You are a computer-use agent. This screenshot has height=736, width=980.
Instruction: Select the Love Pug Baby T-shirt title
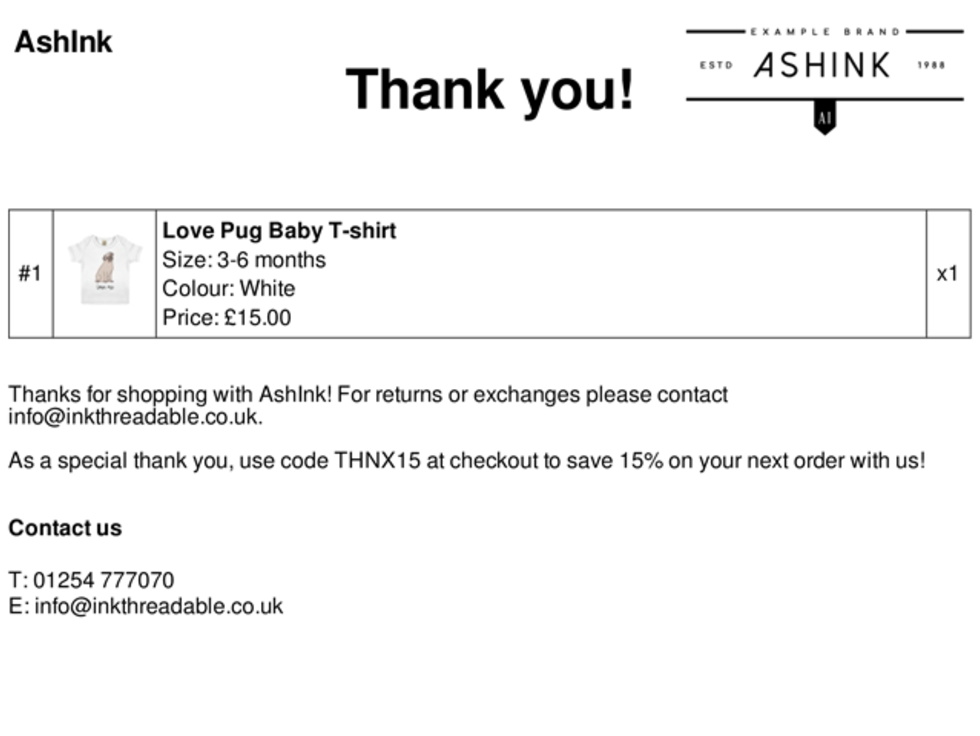click(x=279, y=231)
